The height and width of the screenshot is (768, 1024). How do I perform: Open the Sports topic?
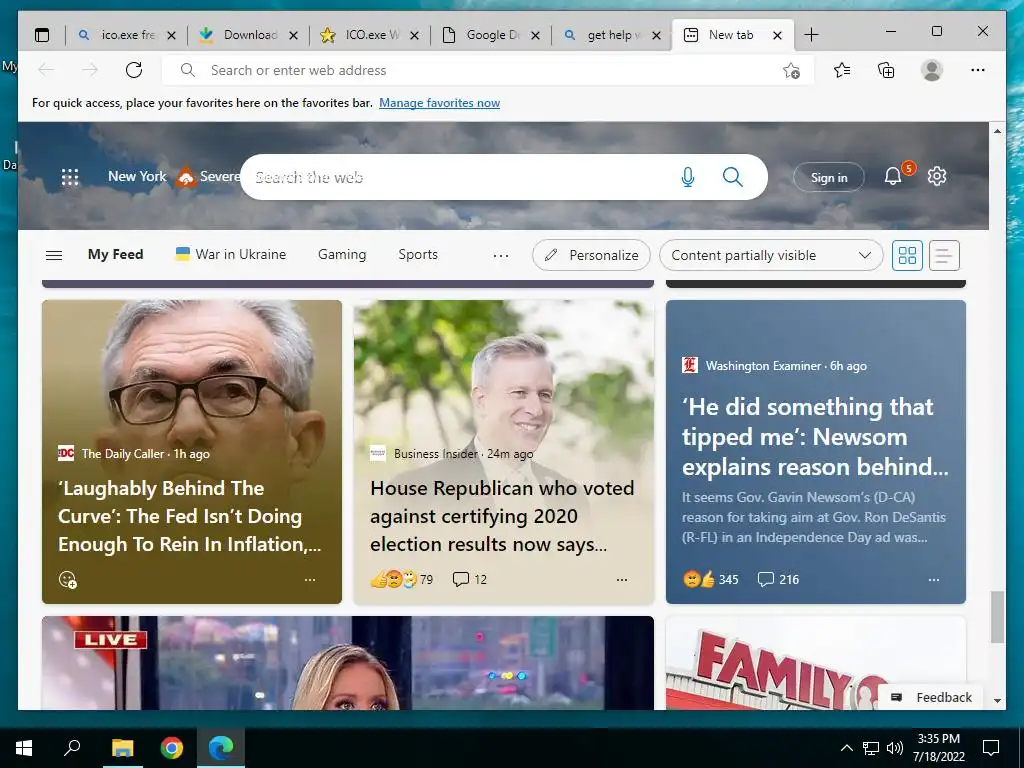tap(418, 255)
